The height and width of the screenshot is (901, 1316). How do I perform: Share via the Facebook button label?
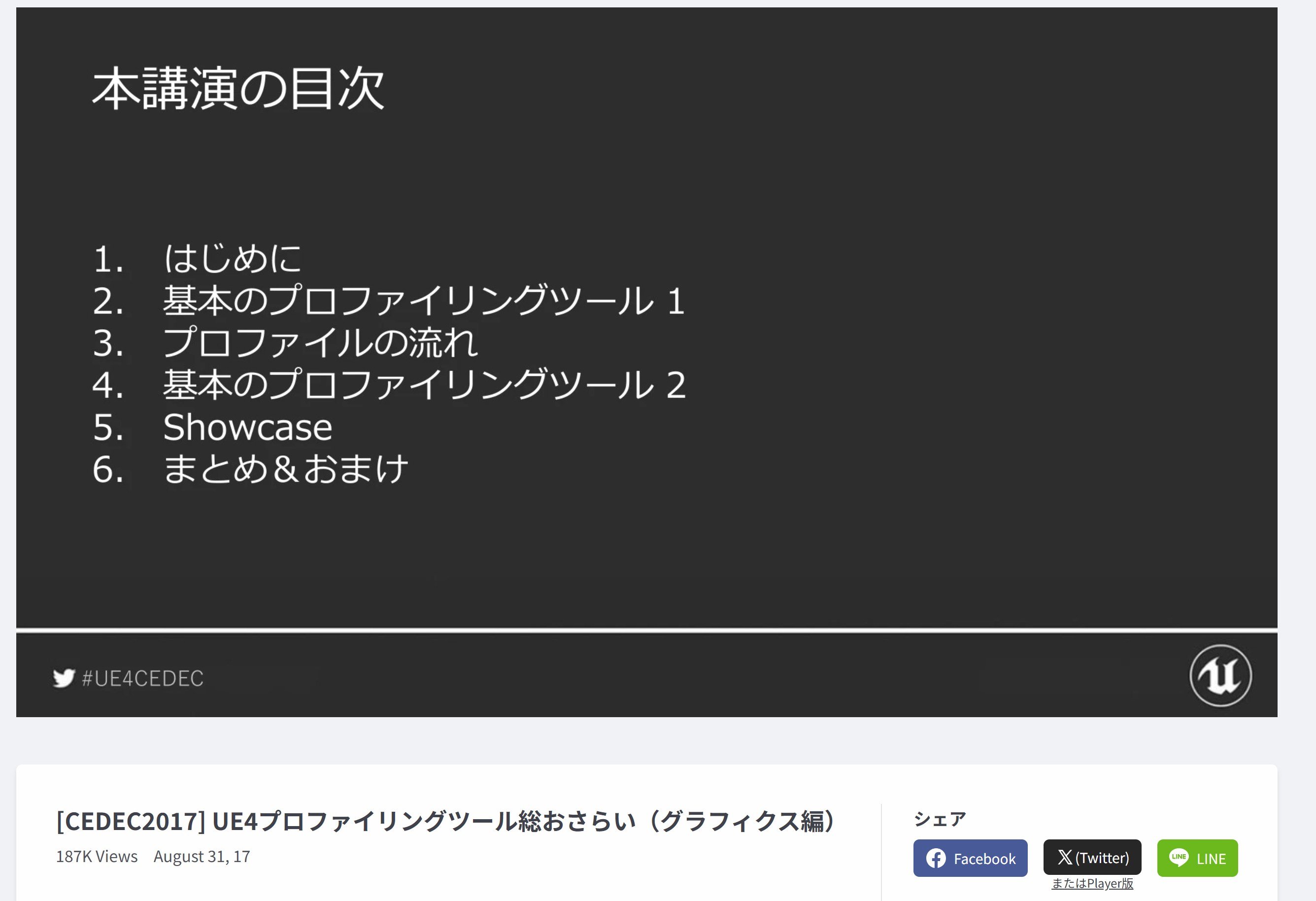click(984, 859)
